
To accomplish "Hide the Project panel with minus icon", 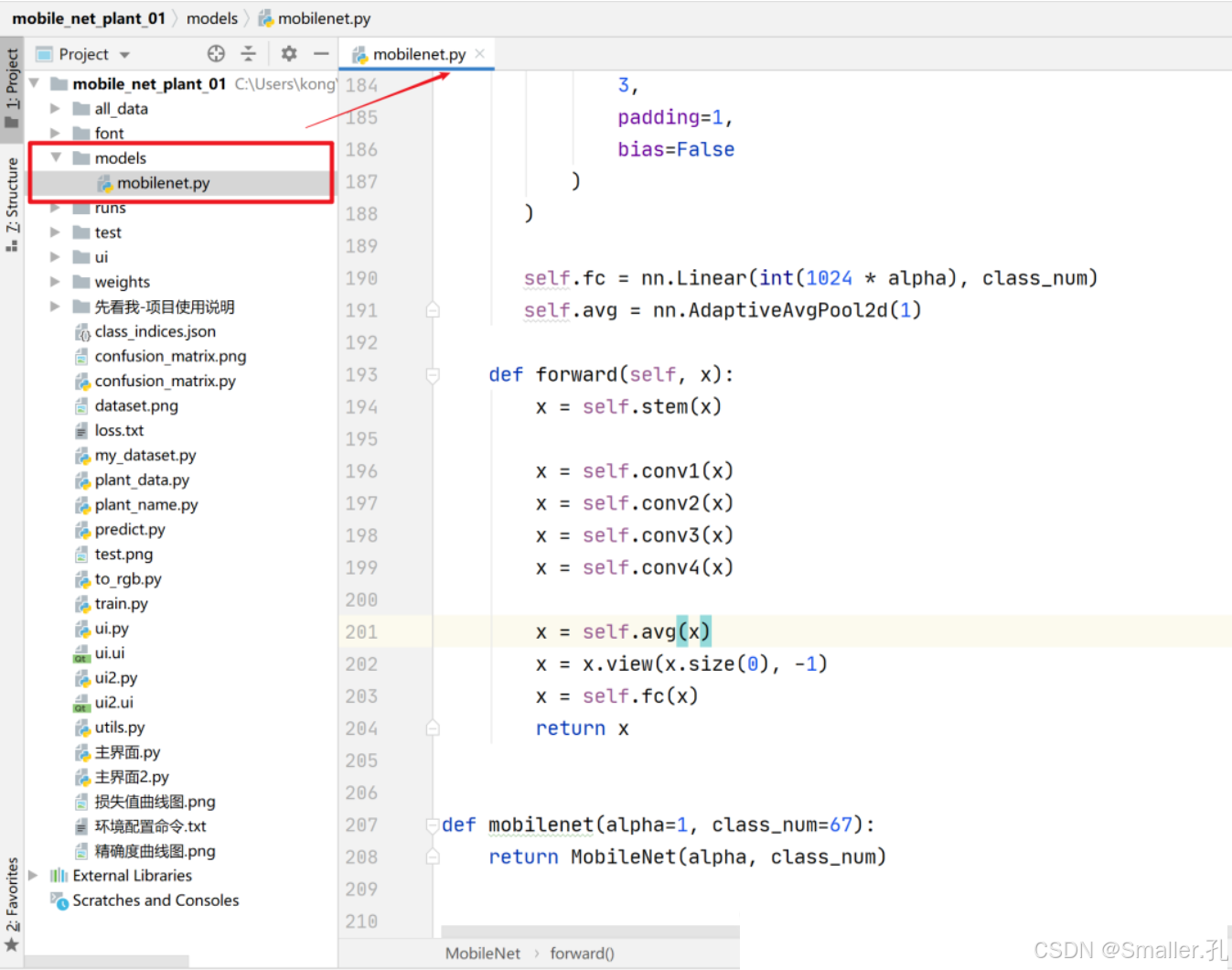I will point(321,54).
